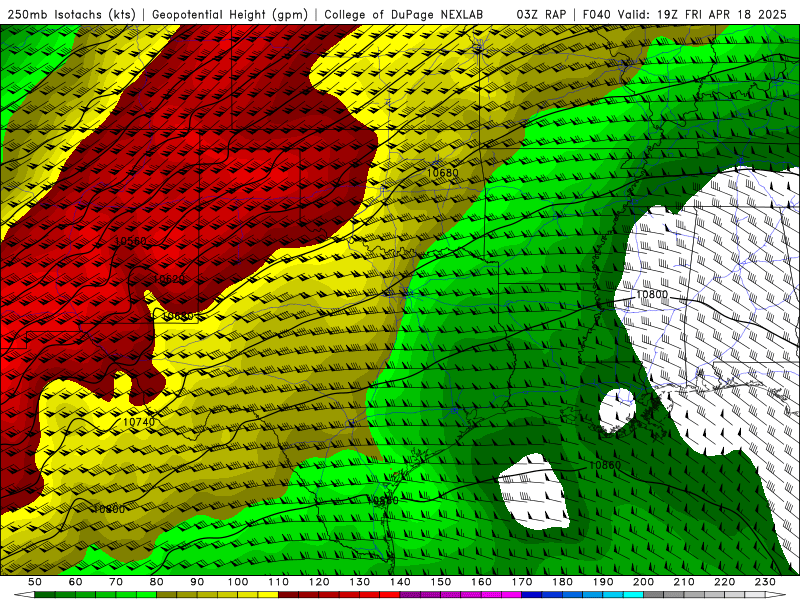Click the 90 value on the color scale
Screen dimensions: 800x600
[x=197, y=582]
